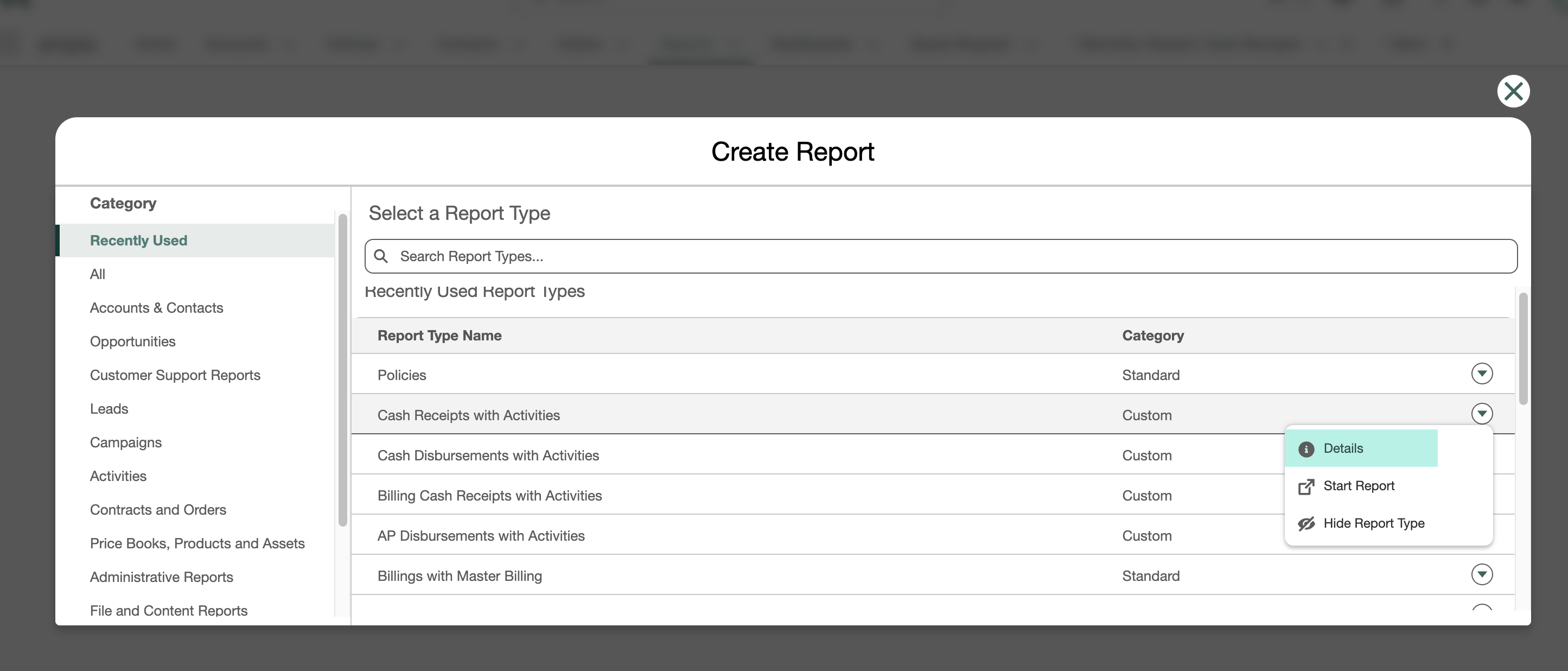This screenshot has width=1568, height=671.
Task: Select AP Disbursements with Activities report type
Action: pyautogui.click(x=481, y=536)
